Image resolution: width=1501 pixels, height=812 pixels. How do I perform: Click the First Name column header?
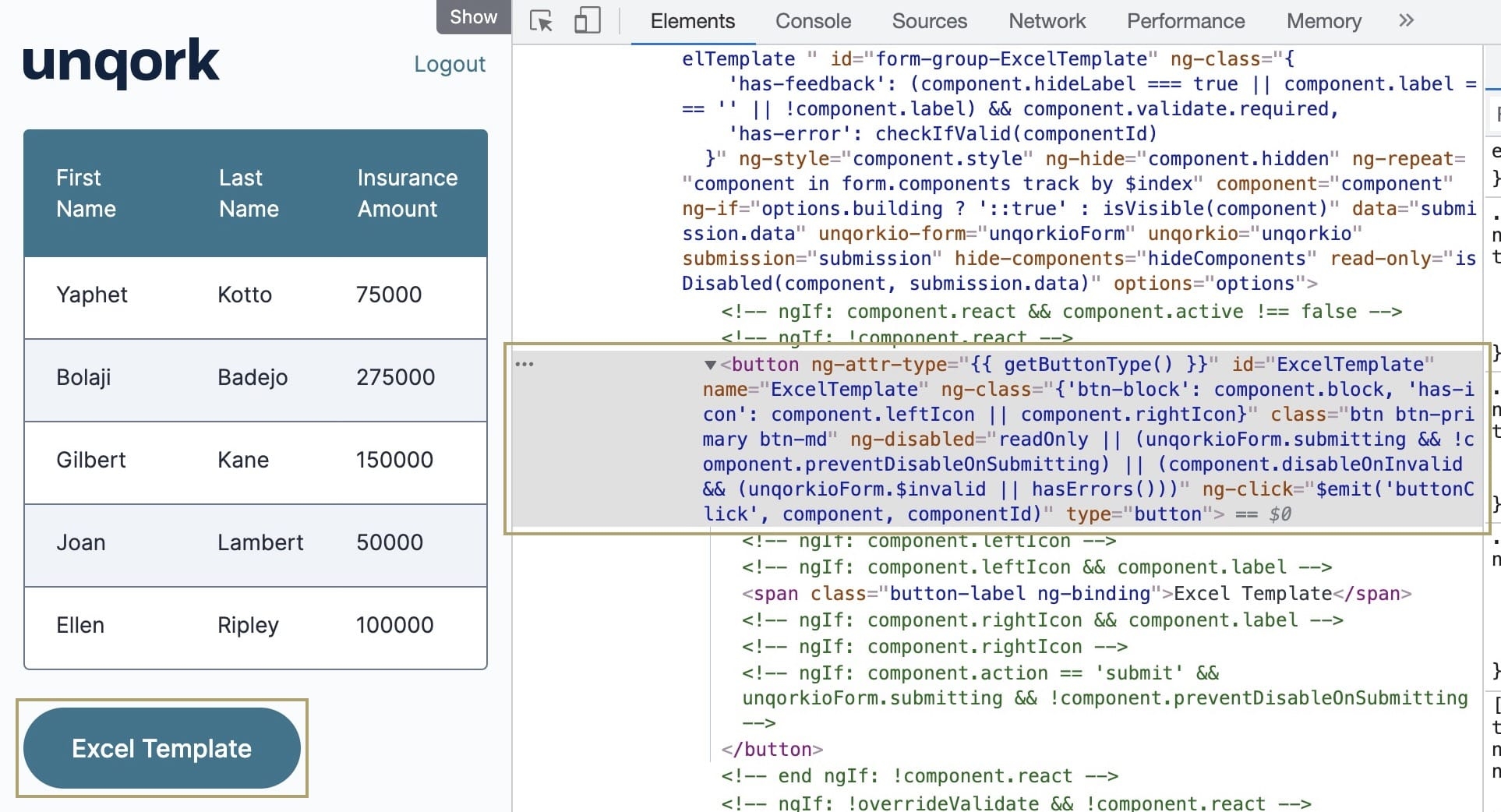coord(86,193)
